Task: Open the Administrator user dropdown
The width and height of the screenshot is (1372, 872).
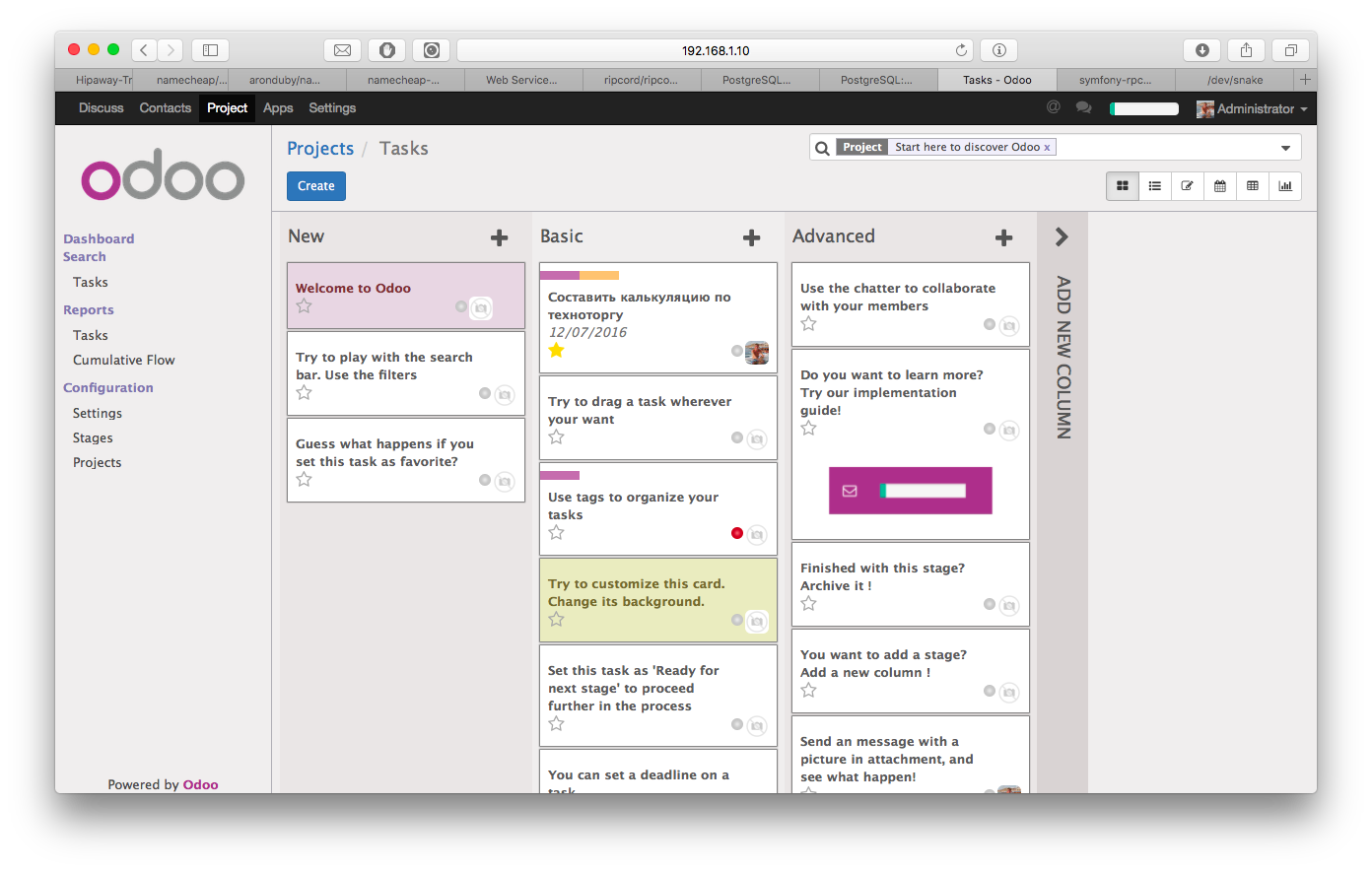Action: pyautogui.click(x=1252, y=108)
